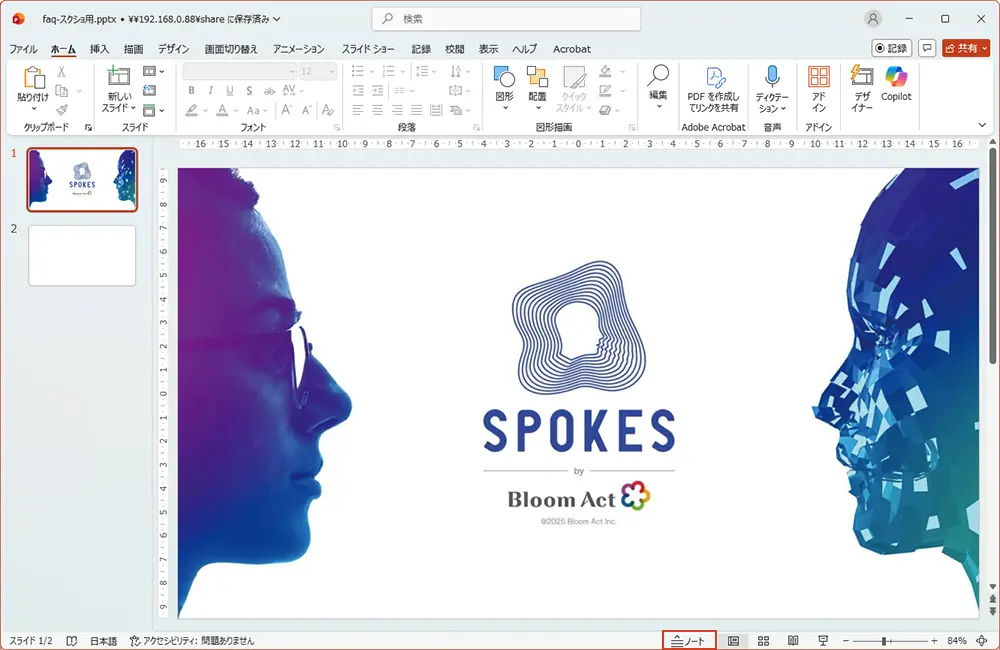The height and width of the screenshot is (650, 1000).
Task: Open the comments pane icon
Action: pyautogui.click(x=927, y=48)
